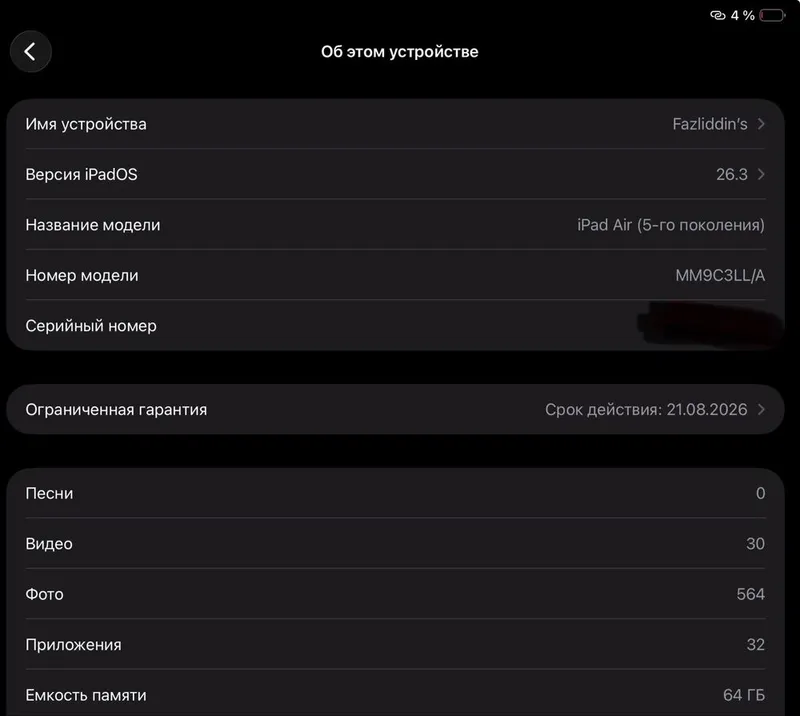Image resolution: width=800 pixels, height=716 pixels.
Task: Open chevron next to Fazliddin's name
Action: [761, 124]
